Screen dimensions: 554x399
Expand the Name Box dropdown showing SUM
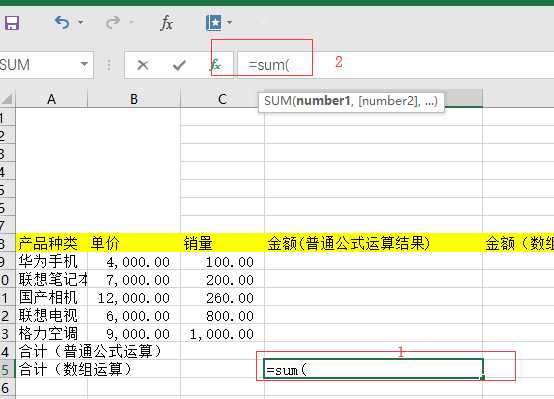coord(84,64)
